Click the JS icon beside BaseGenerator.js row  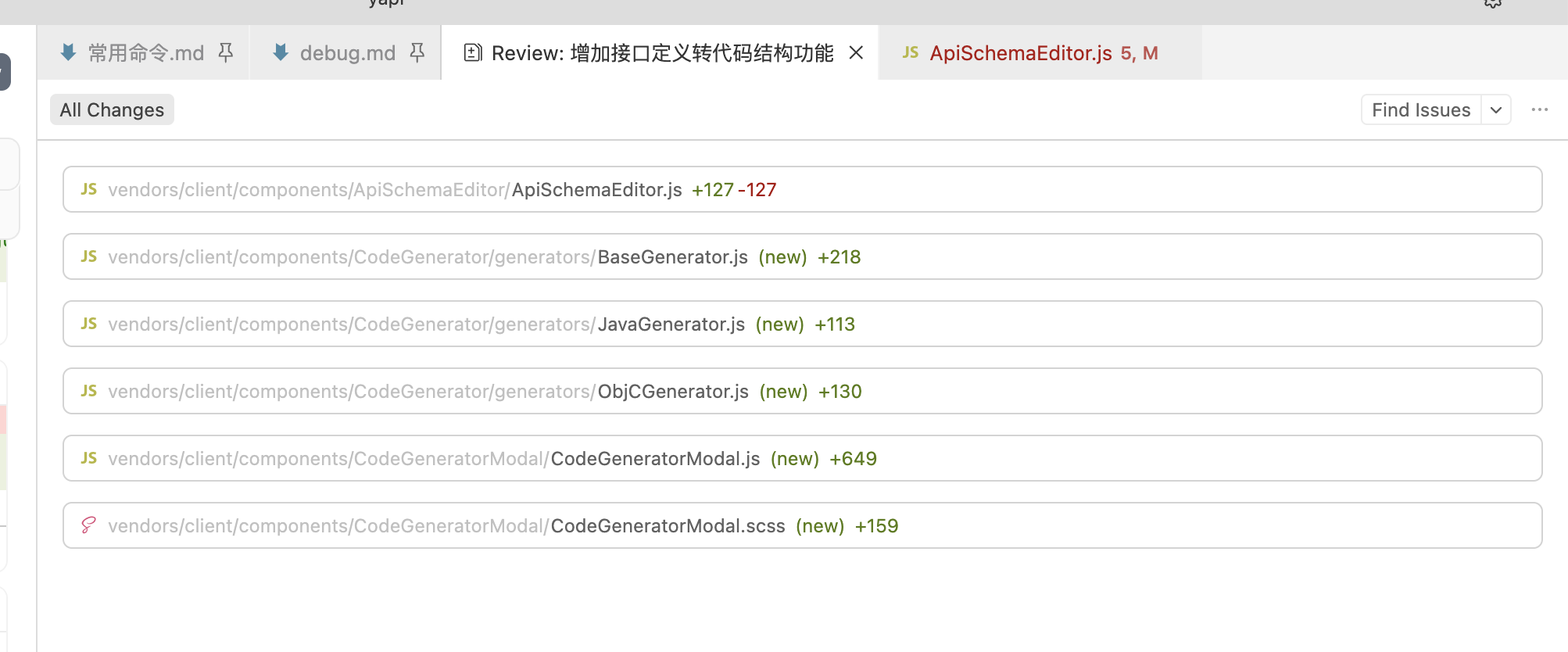(x=89, y=256)
